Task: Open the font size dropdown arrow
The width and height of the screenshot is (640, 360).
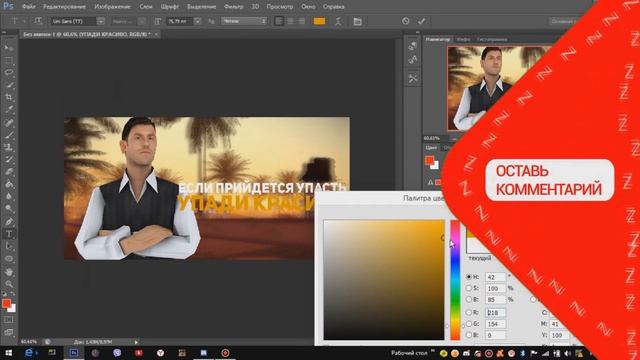Action: point(198,21)
